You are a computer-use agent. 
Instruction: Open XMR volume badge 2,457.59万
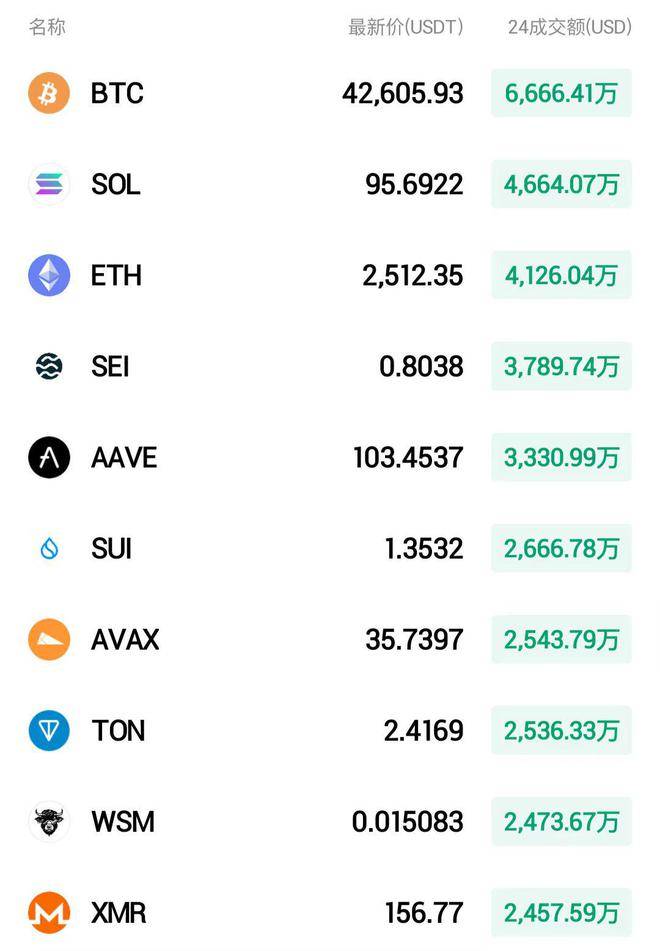click(561, 912)
